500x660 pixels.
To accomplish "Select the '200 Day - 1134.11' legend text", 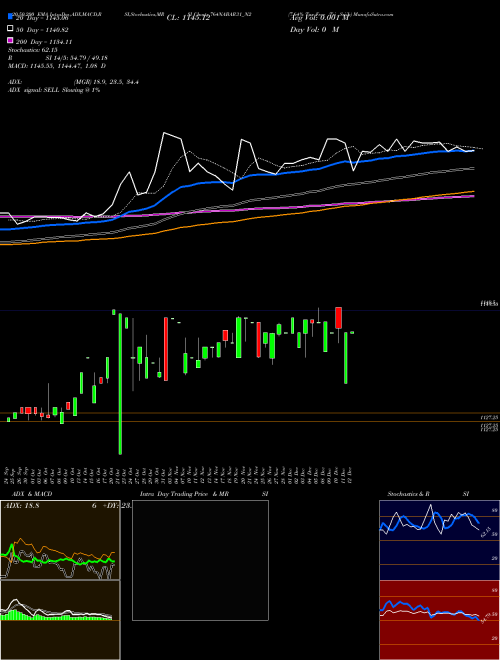I will pos(44,42).
